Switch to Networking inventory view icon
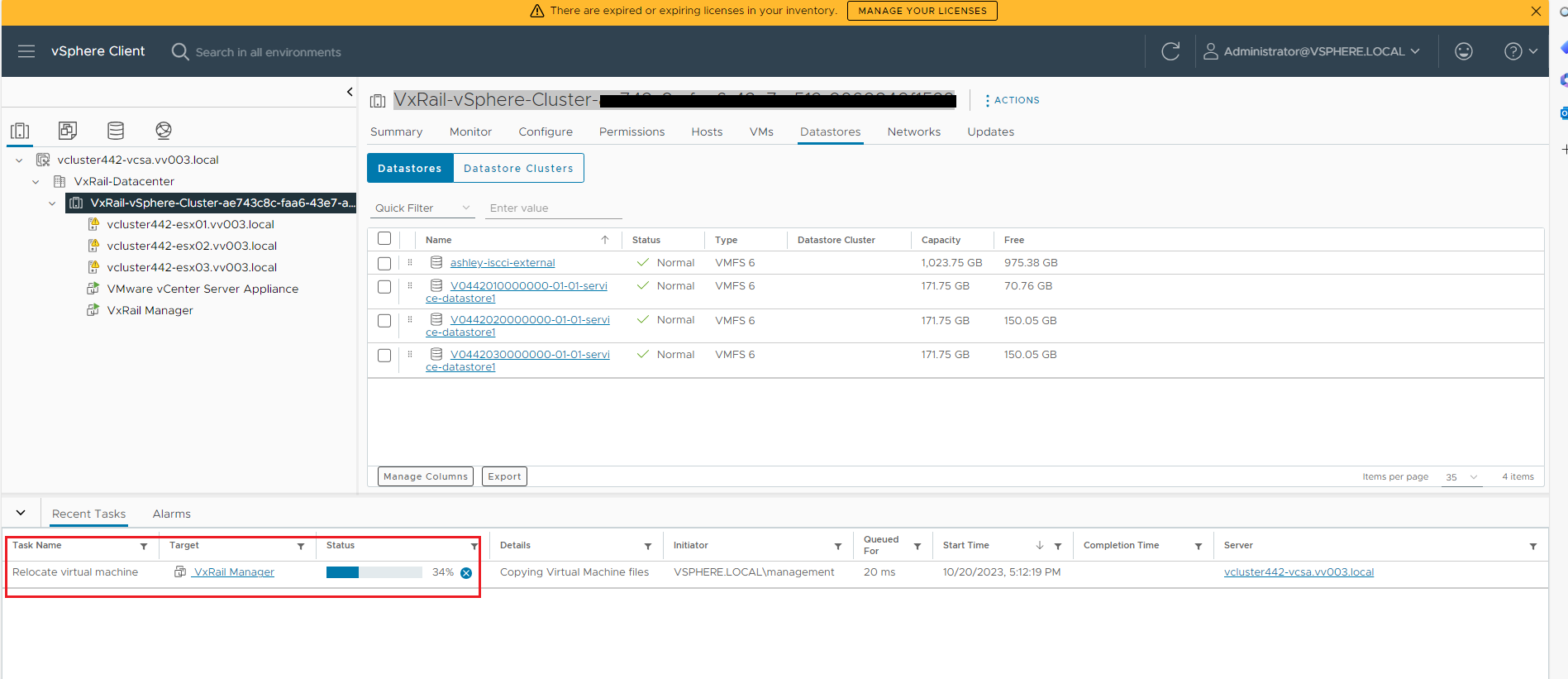This screenshot has width=1568, height=679. pyautogui.click(x=164, y=131)
